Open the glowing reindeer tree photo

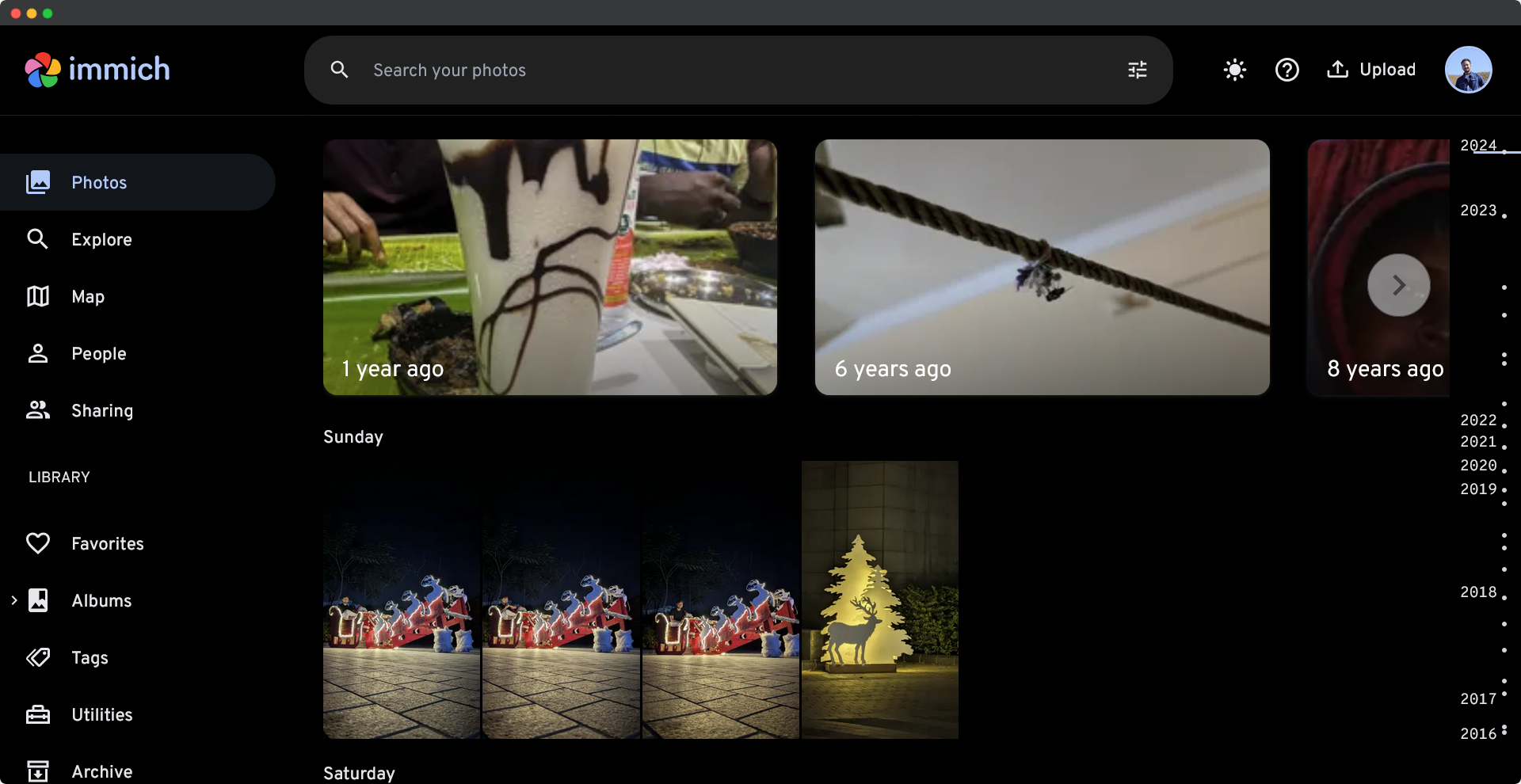coord(880,599)
